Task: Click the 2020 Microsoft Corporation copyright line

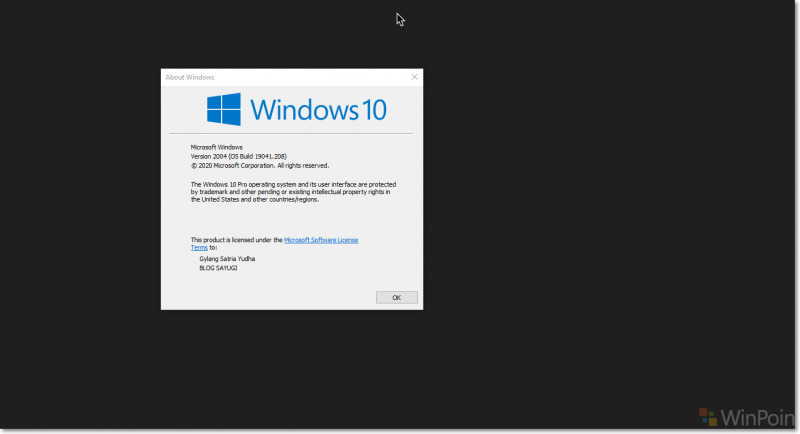Action: (260, 166)
